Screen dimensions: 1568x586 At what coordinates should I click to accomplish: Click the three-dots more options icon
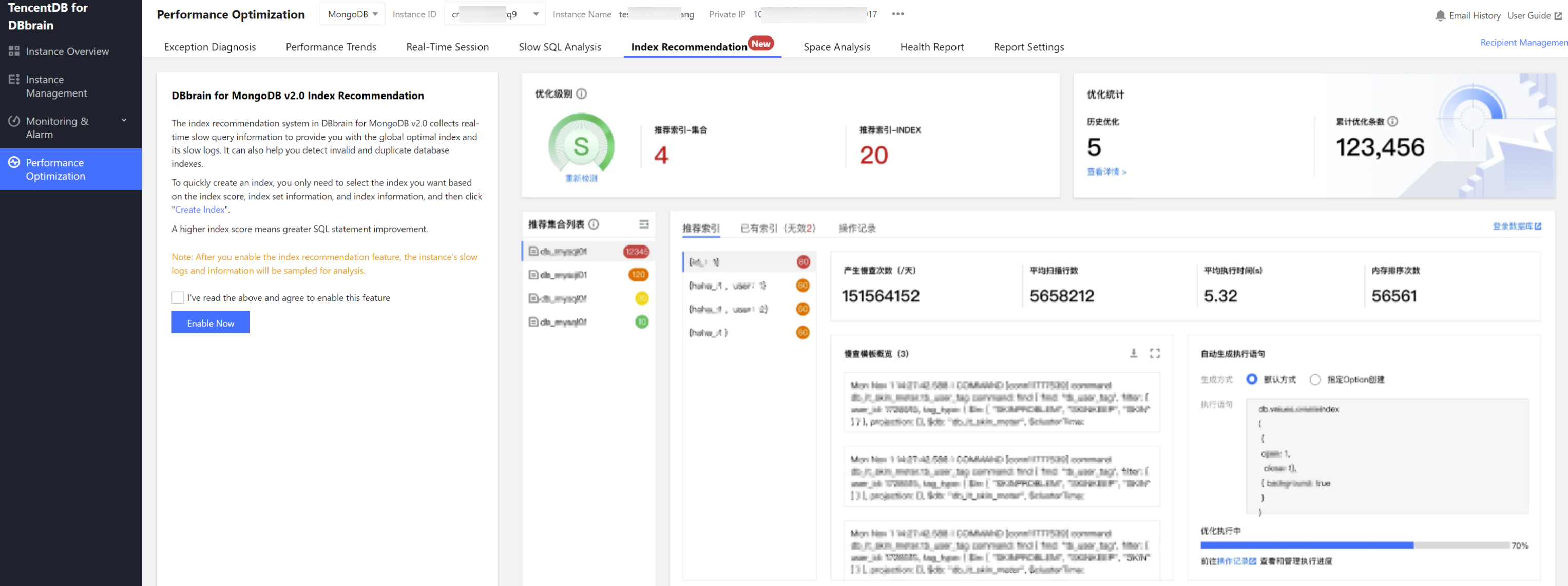click(x=898, y=14)
